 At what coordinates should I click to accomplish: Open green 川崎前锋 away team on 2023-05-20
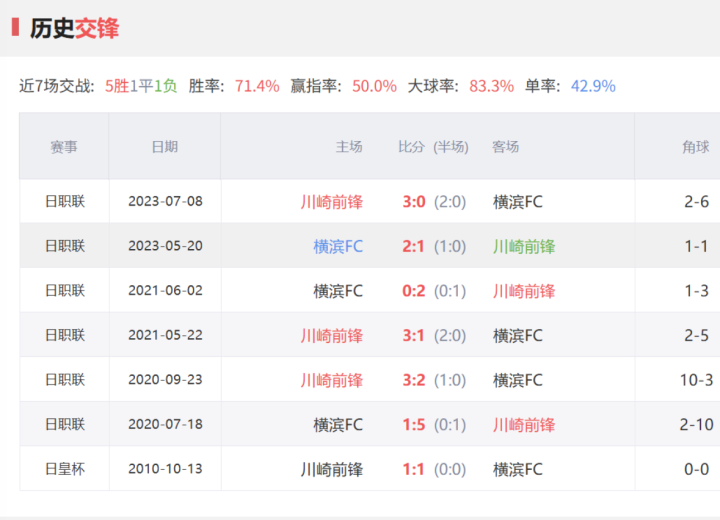[524, 246]
